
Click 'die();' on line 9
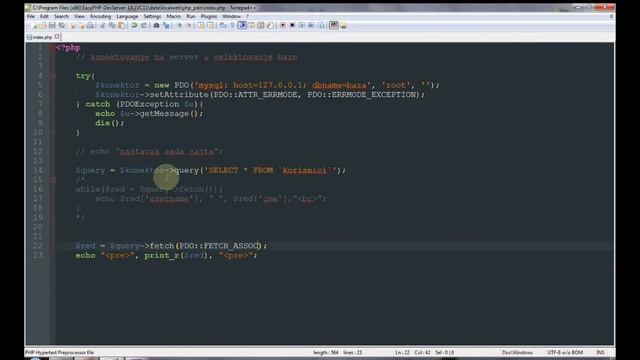109,123
